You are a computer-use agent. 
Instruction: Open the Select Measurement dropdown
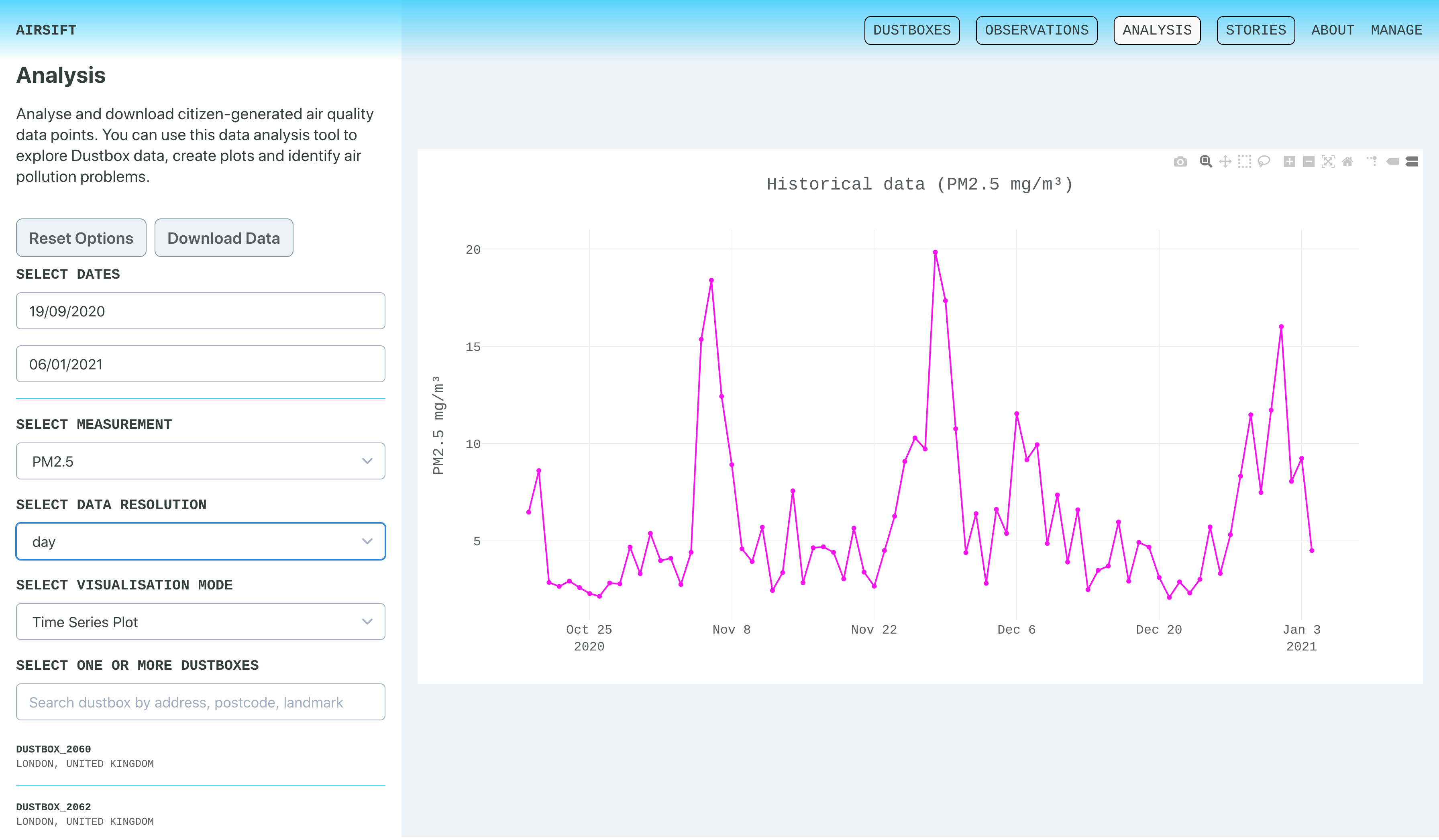(x=201, y=461)
